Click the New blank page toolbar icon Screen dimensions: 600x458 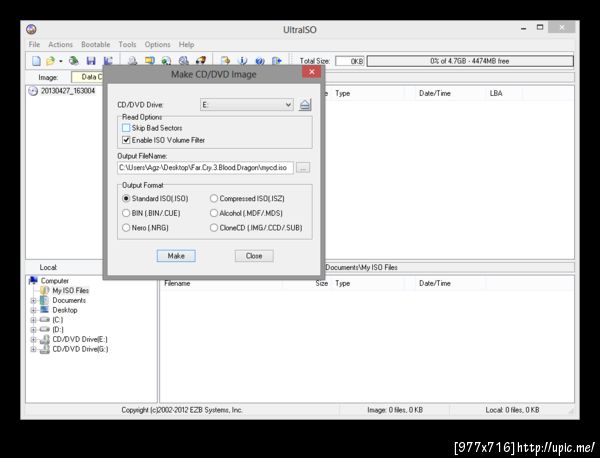pyautogui.click(x=36, y=61)
